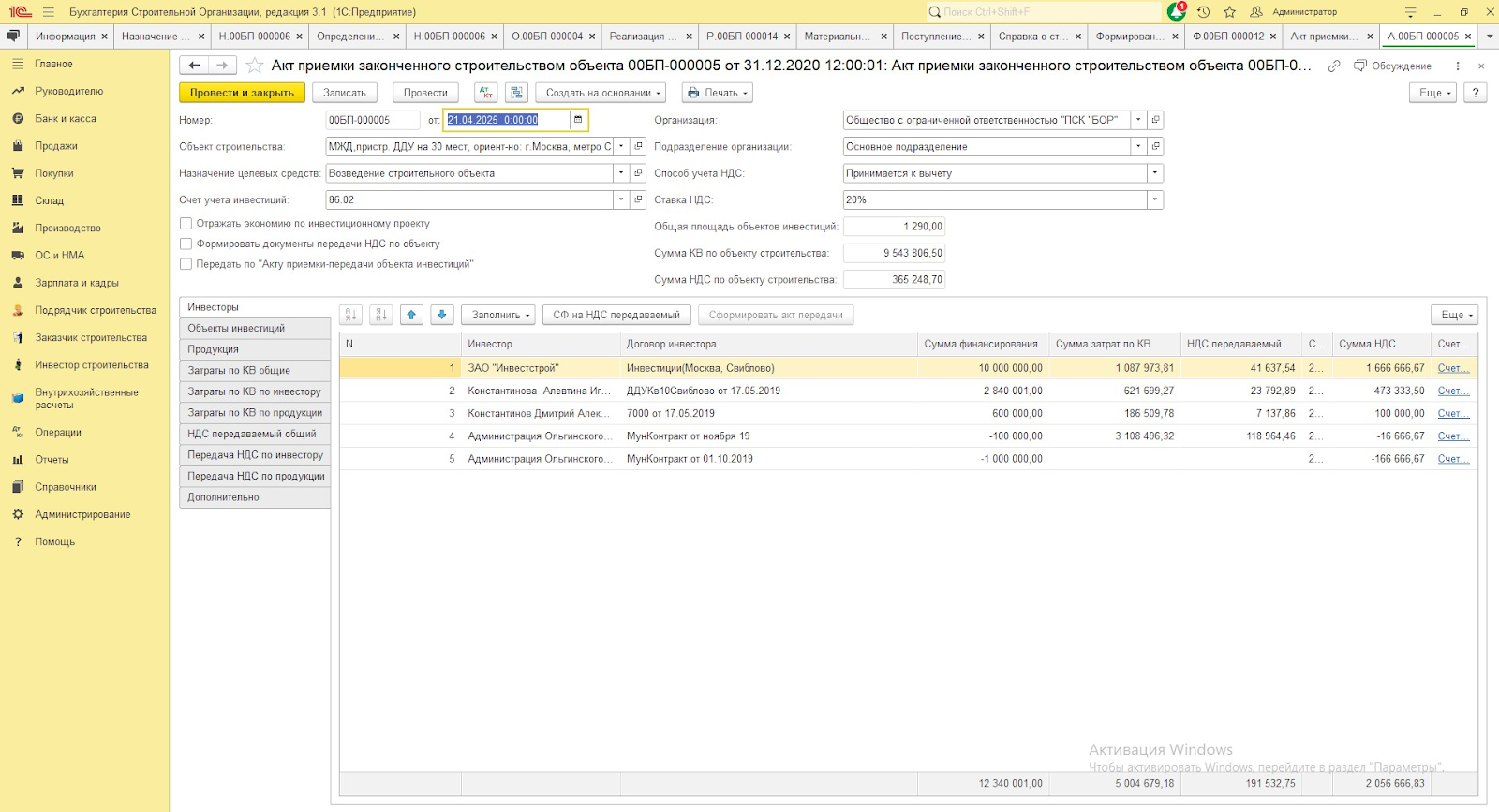This screenshot has width=1499, height=812.
Task: Click the Дт/Кт postings icon
Action: 485,93
